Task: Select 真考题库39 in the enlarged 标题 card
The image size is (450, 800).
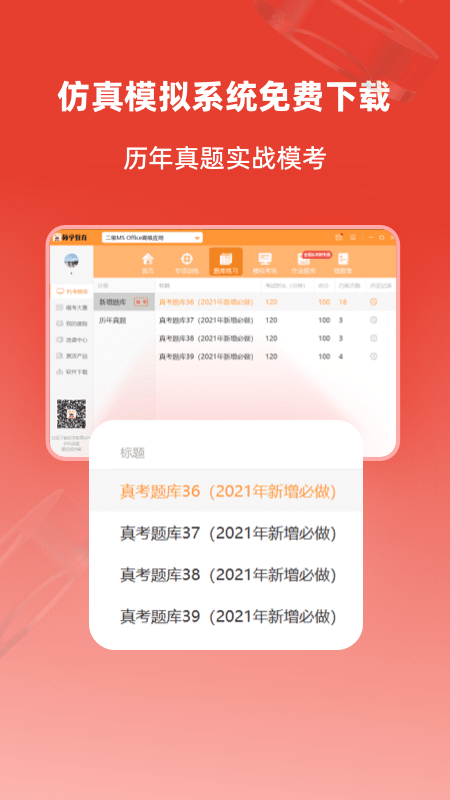Action: click(x=226, y=617)
